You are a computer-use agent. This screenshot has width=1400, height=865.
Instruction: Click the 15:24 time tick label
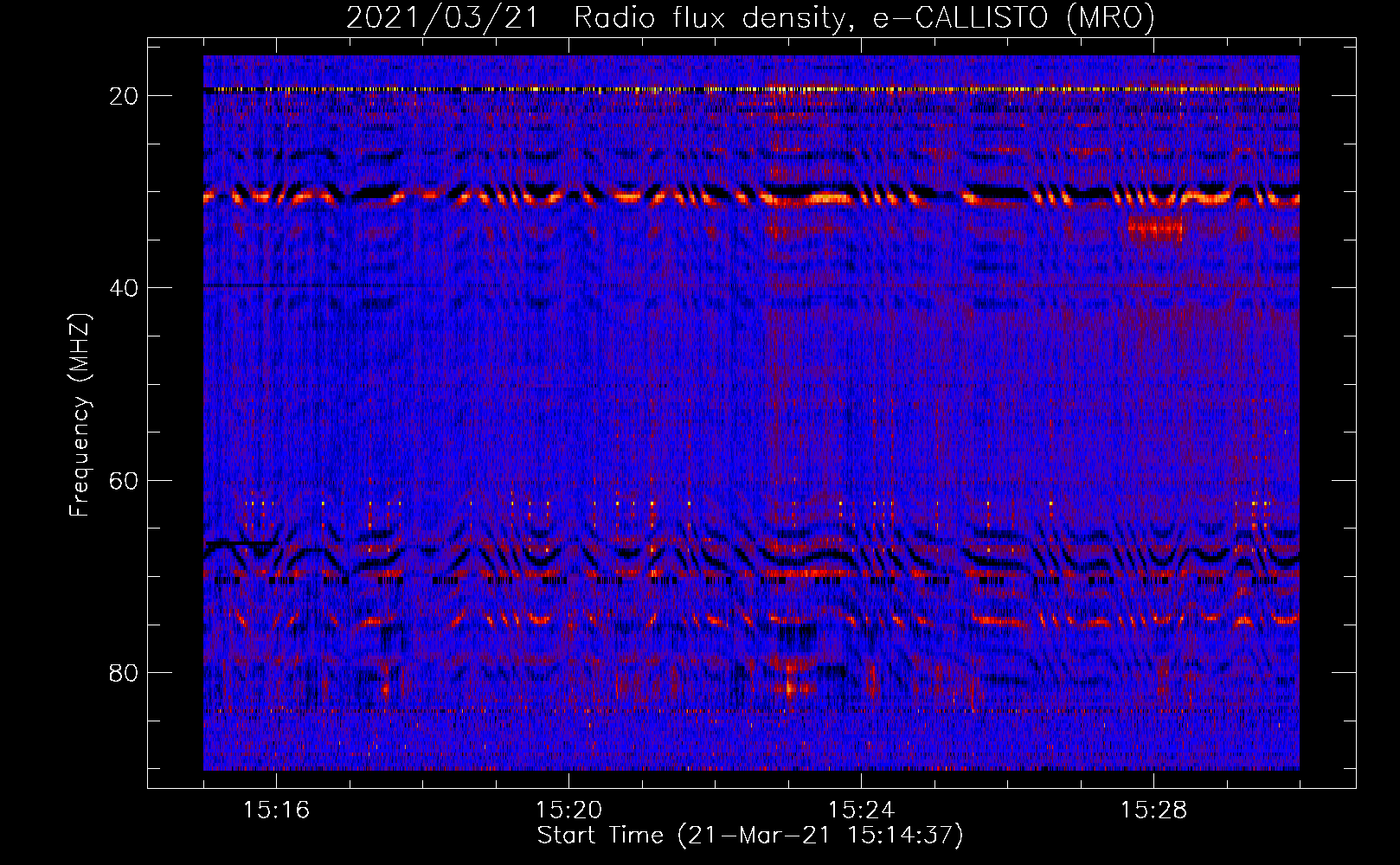861,811
